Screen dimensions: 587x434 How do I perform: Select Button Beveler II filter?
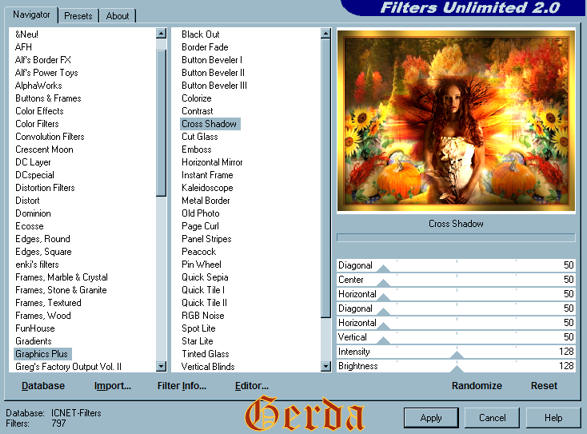tap(213, 73)
